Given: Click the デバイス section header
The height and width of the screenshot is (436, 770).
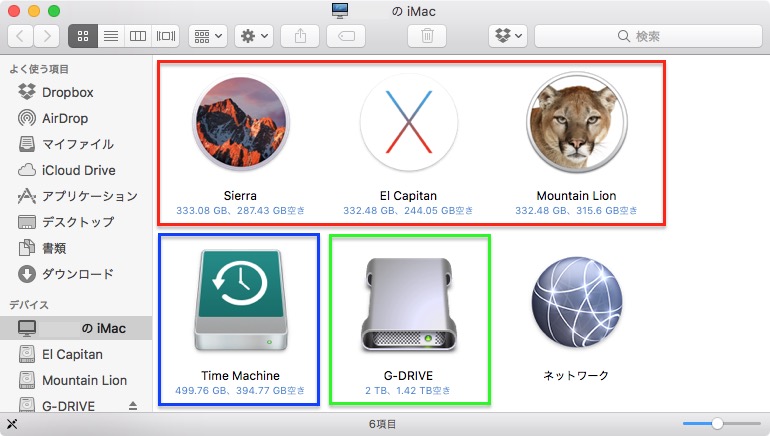Looking at the screenshot, I should 29,305.
